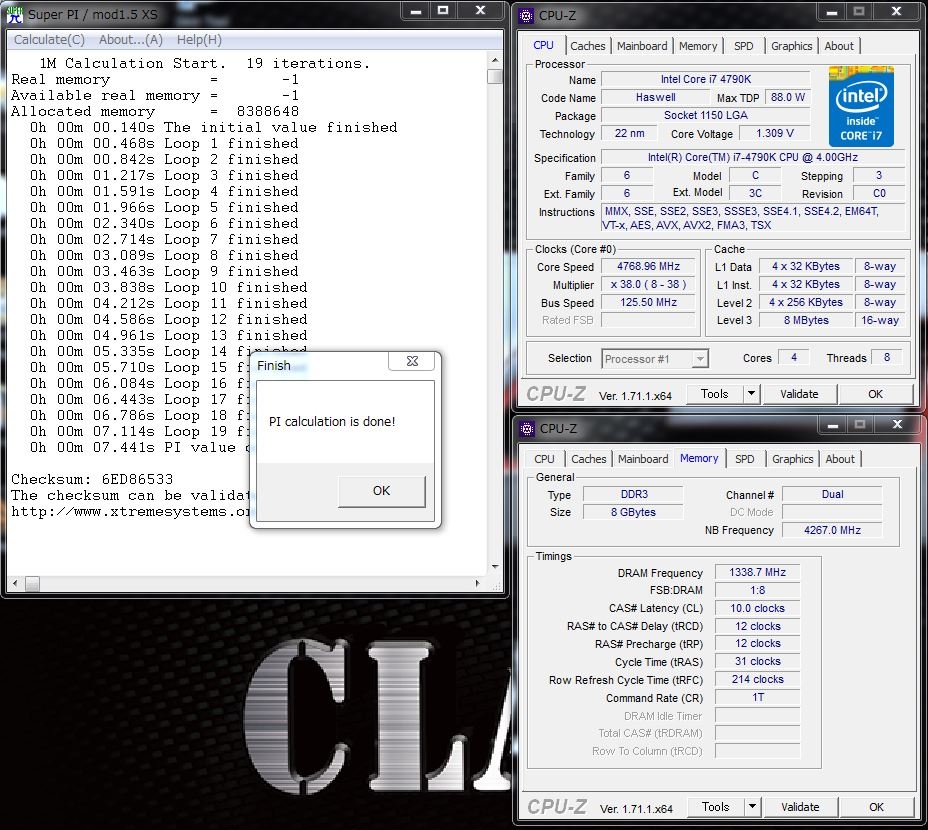Select the CPU tab in upper CPU-Z window

pyautogui.click(x=543, y=45)
